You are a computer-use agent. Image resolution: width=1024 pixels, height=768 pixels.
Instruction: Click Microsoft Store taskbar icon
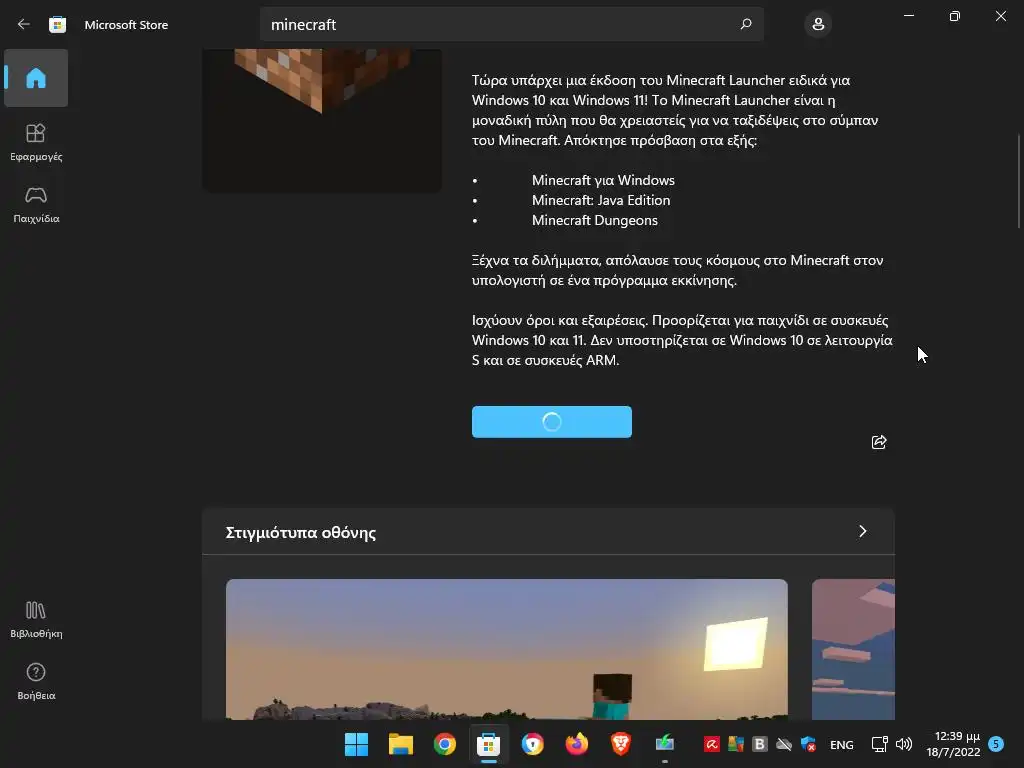(488, 744)
